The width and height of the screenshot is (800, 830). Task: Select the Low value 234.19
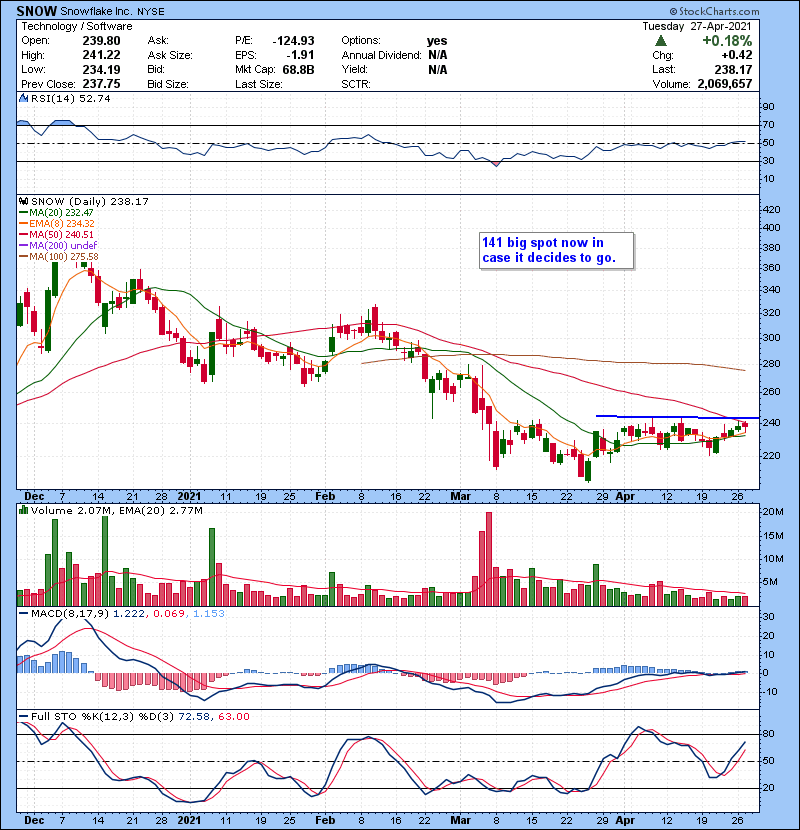101,69
